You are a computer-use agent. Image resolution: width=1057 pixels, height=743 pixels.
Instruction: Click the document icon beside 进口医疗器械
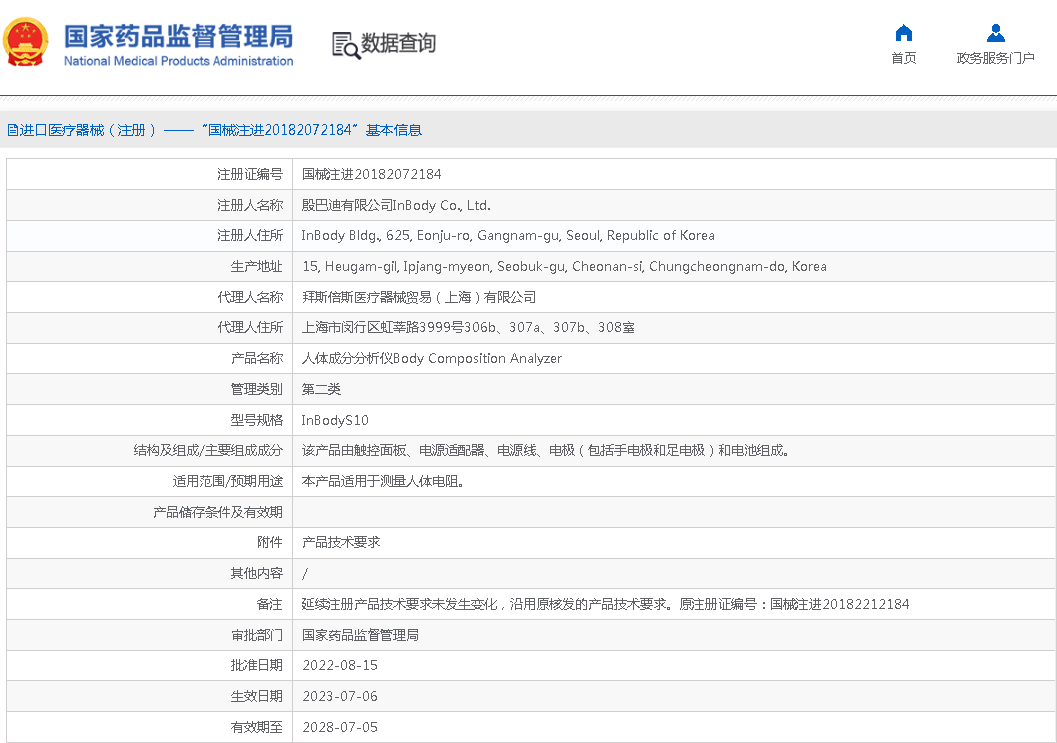tap(12, 130)
